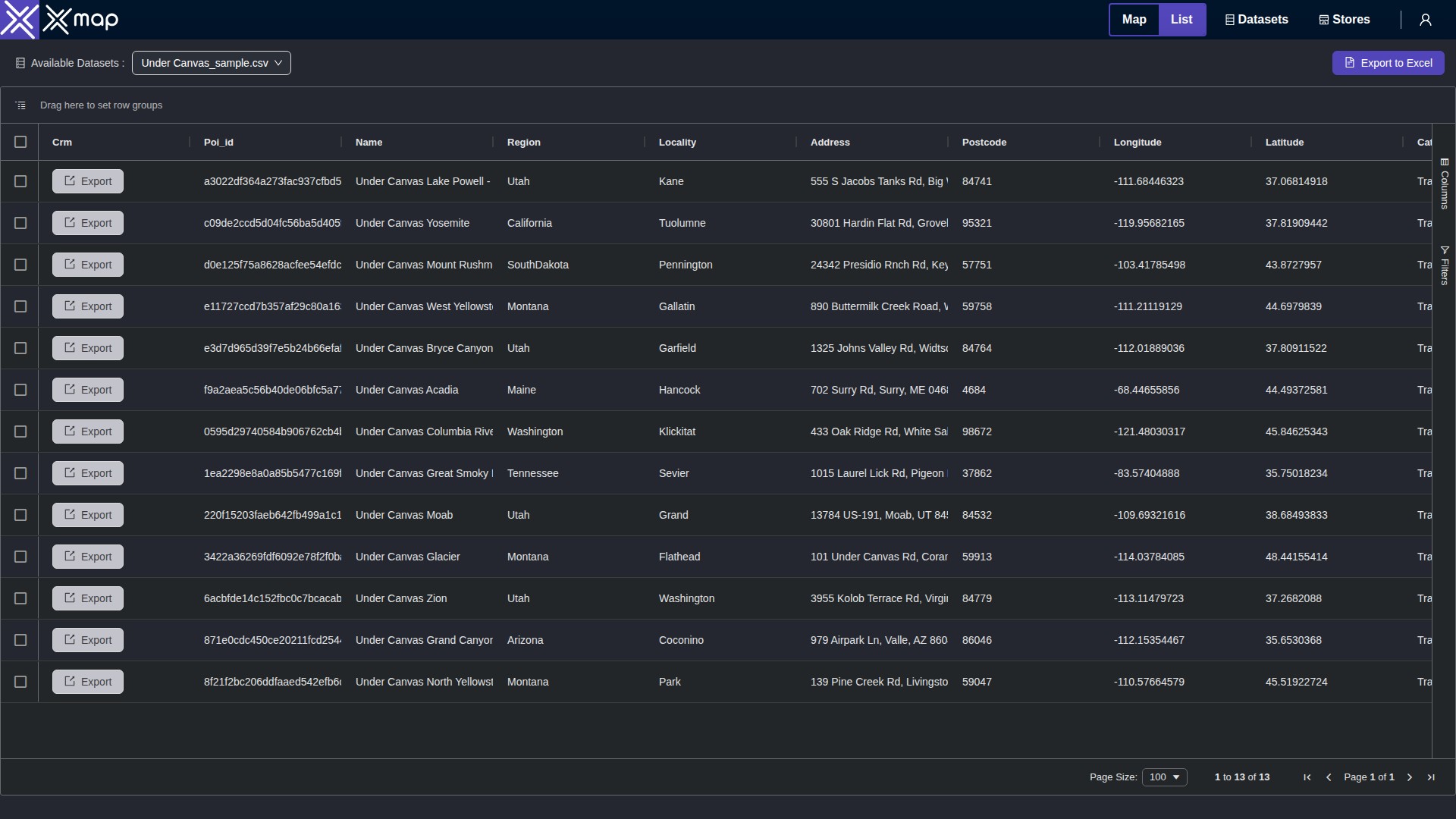1456x819 pixels.
Task: Toggle the select-all header checkbox
Action: pyautogui.click(x=20, y=142)
